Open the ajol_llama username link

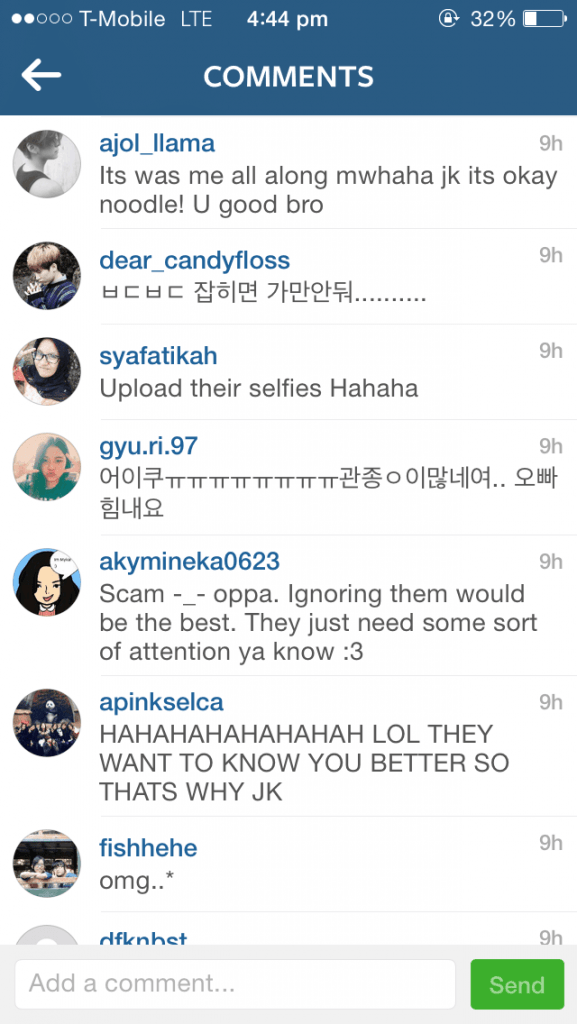click(x=157, y=143)
